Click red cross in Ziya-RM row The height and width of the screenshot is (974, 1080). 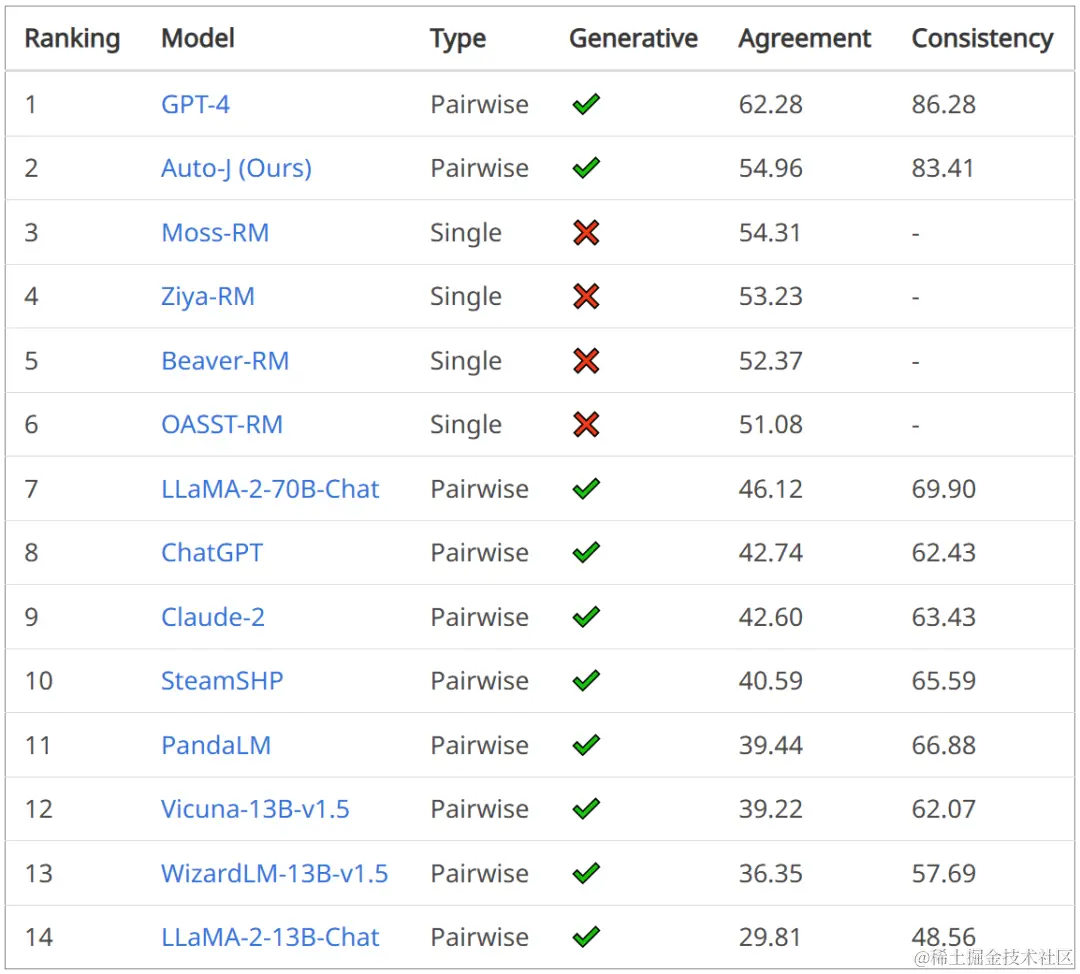click(586, 296)
